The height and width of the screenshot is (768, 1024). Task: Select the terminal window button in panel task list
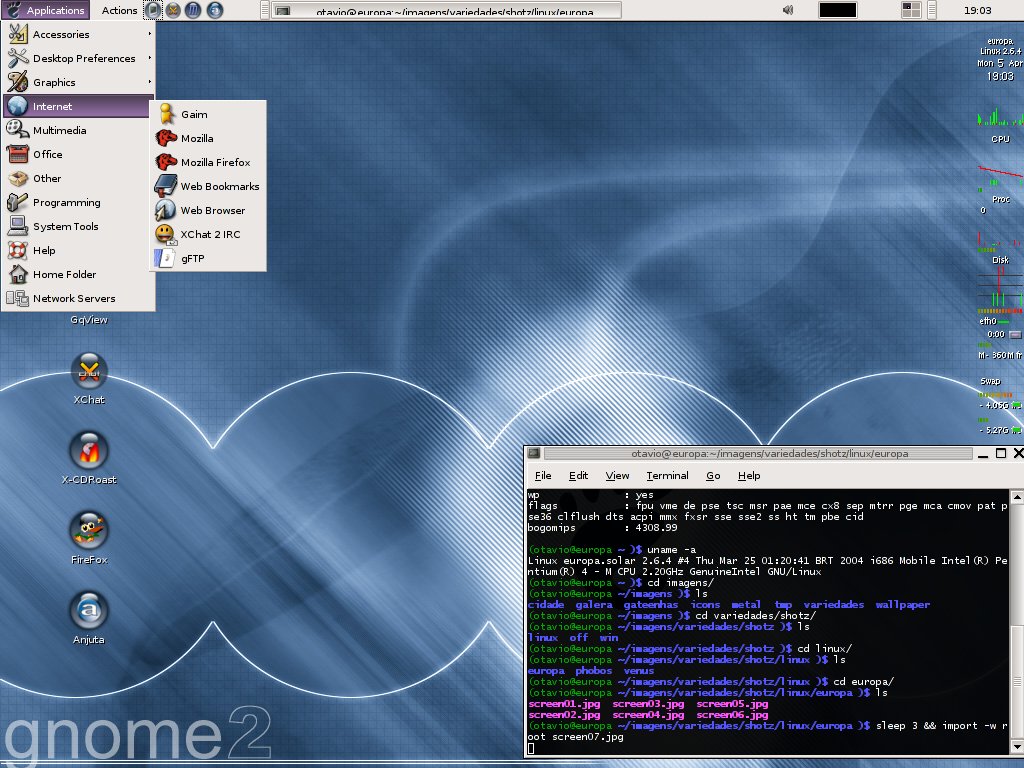click(x=447, y=10)
